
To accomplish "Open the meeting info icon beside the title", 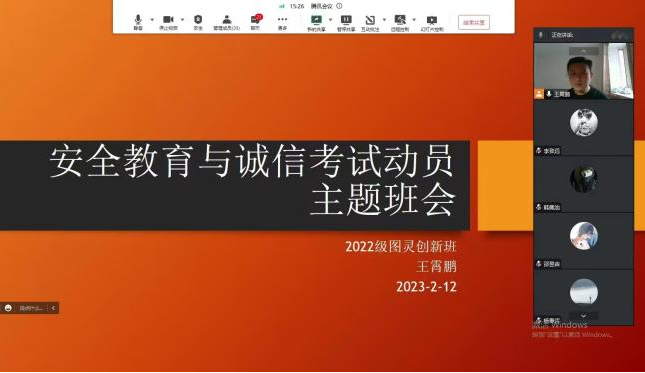I will coord(339,6).
